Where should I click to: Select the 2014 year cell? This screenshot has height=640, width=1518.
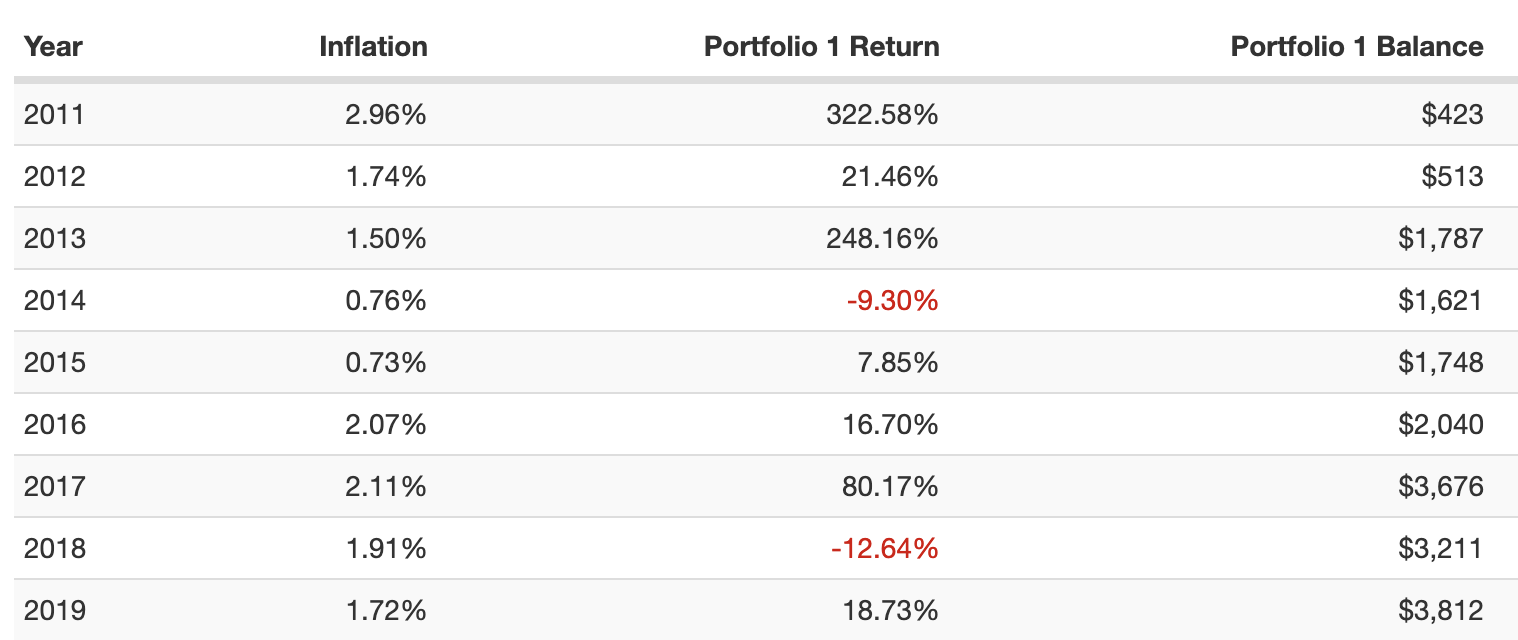point(54,301)
